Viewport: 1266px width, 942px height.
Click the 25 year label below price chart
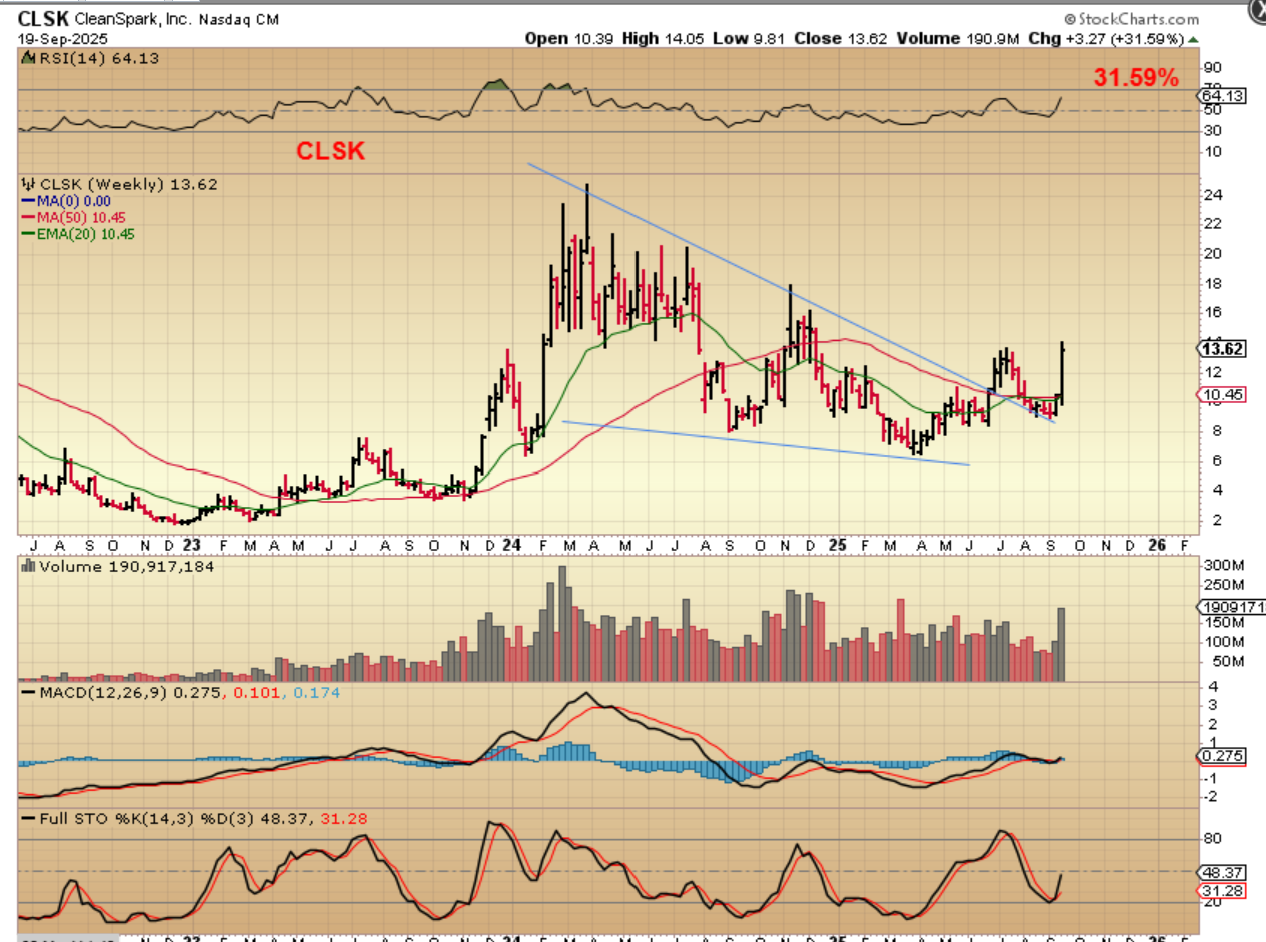click(836, 545)
